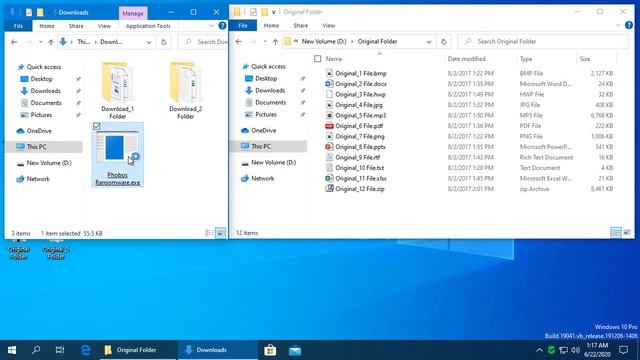The image size is (640, 360).
Task: Show hidden system tray icons
Action: (539, 350)
